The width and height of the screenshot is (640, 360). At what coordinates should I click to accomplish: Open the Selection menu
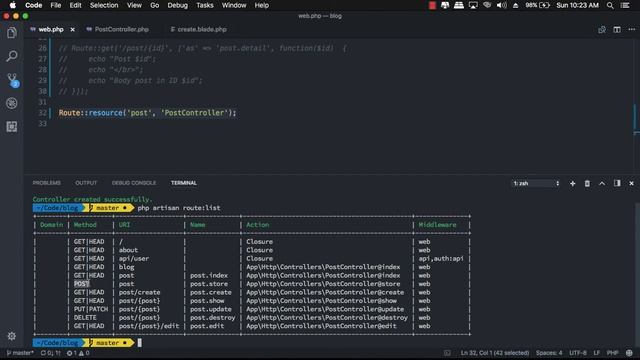(104, 5)
